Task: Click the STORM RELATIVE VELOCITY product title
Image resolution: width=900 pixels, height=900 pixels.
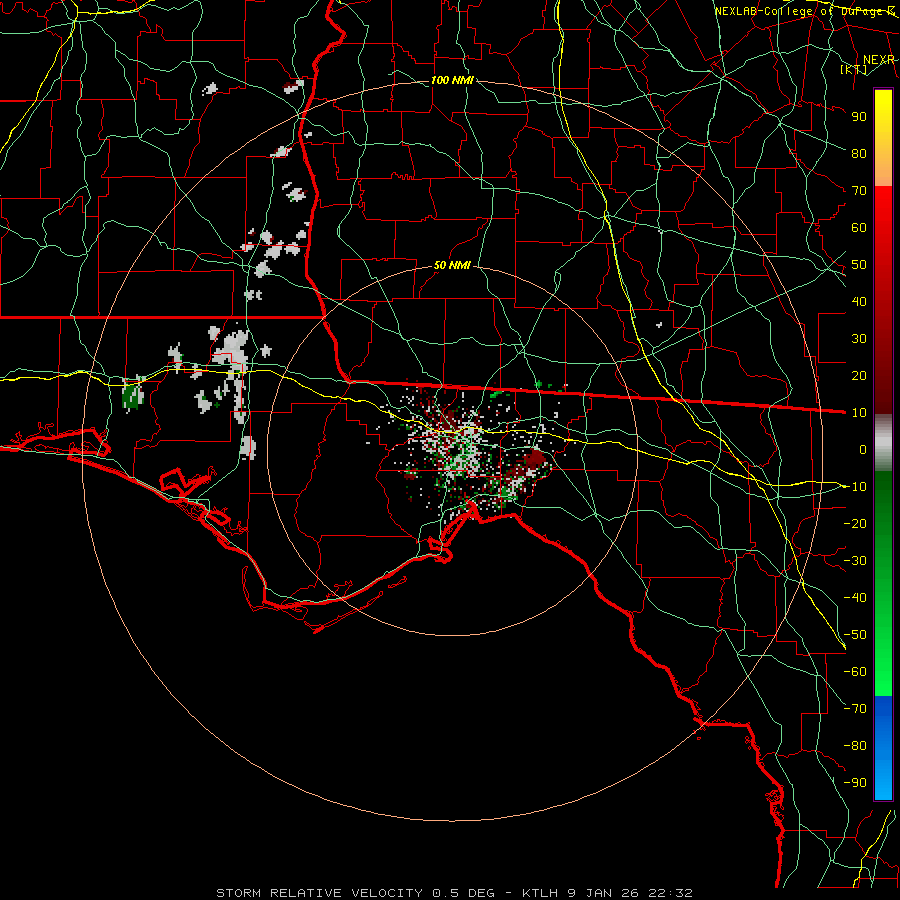Action: coord(319,893)
